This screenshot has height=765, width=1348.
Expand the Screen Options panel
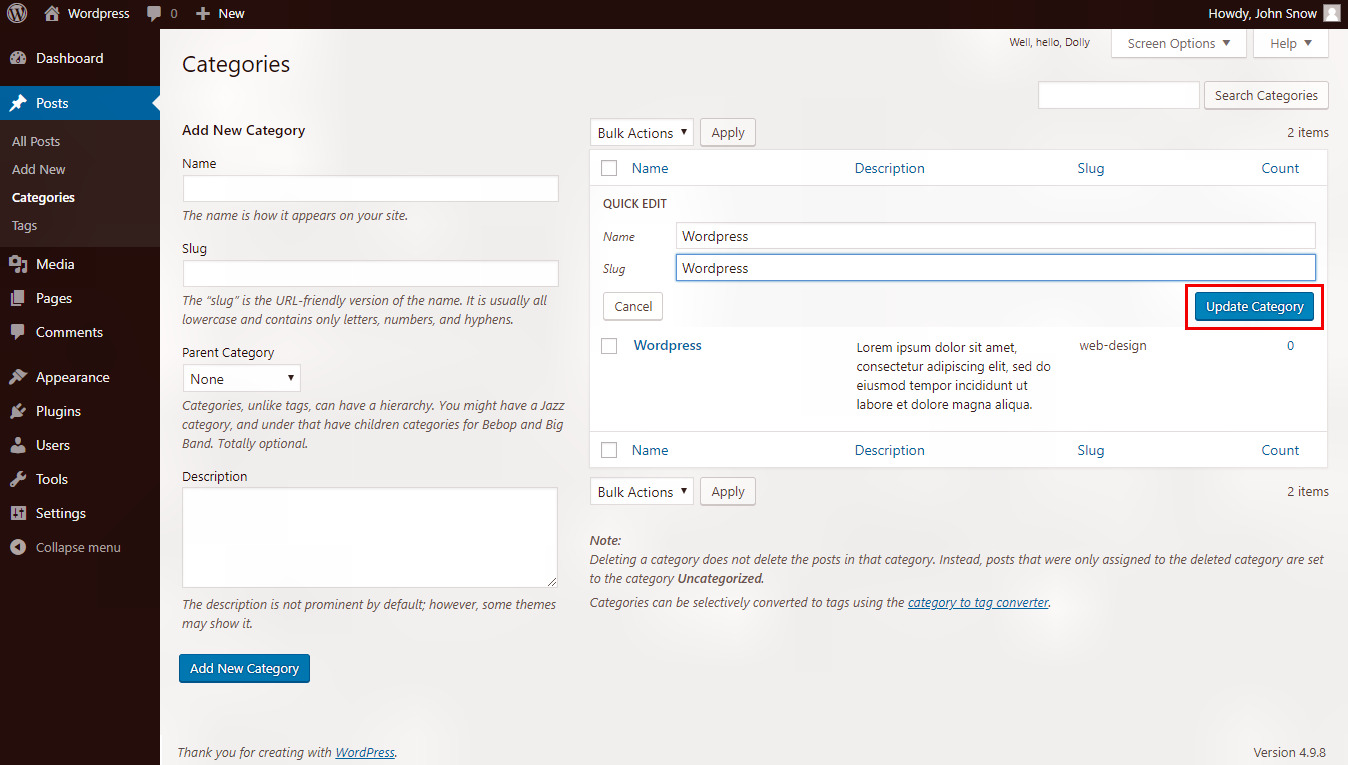pos(1179,43)
